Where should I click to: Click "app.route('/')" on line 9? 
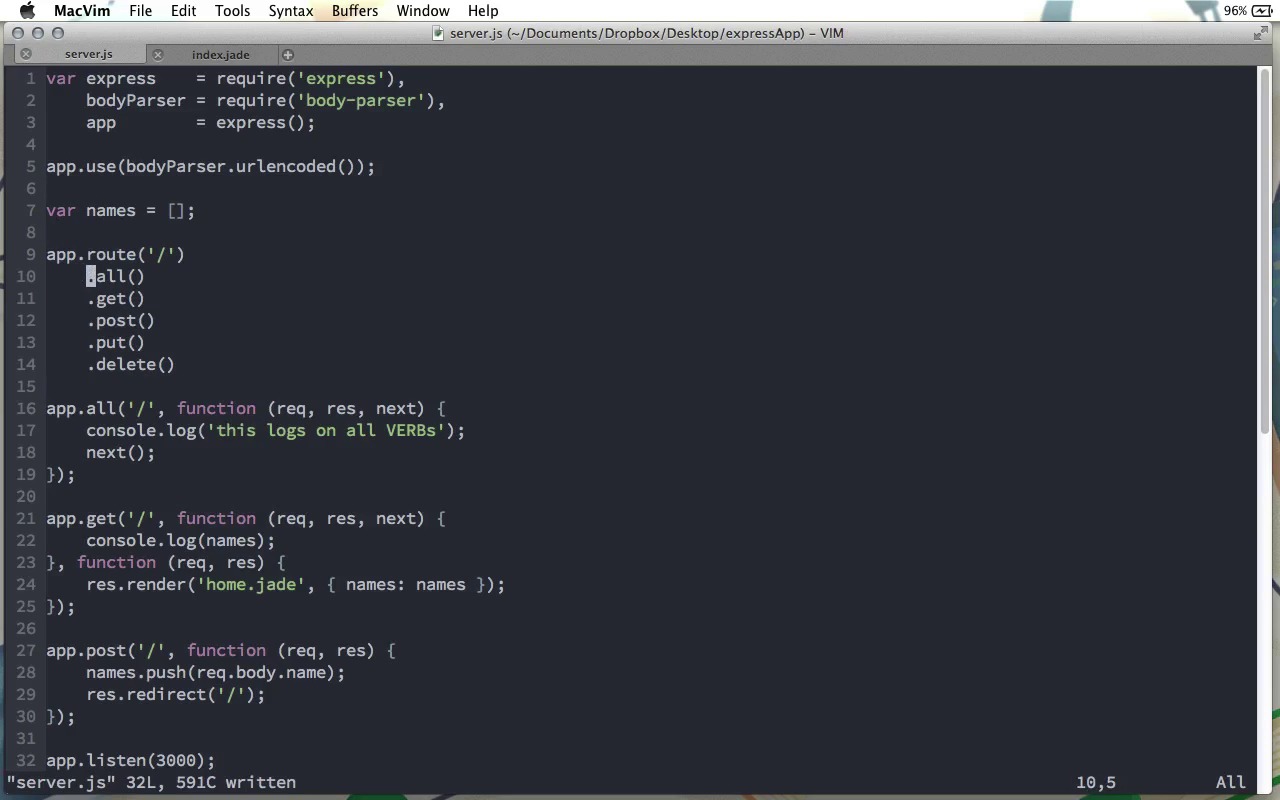point(115,254)
